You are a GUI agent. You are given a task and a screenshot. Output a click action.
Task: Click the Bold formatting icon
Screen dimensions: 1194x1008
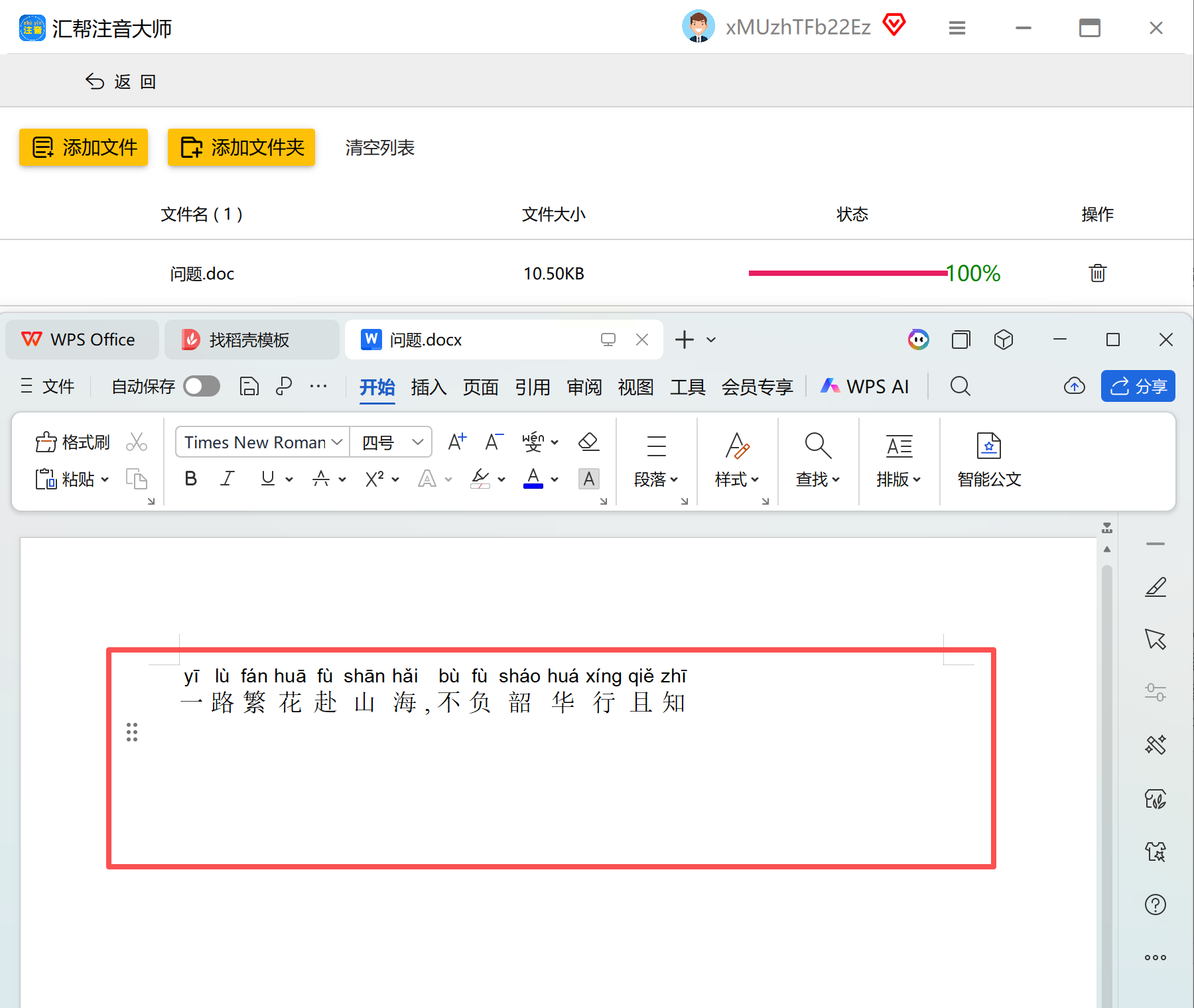(191, 479)
